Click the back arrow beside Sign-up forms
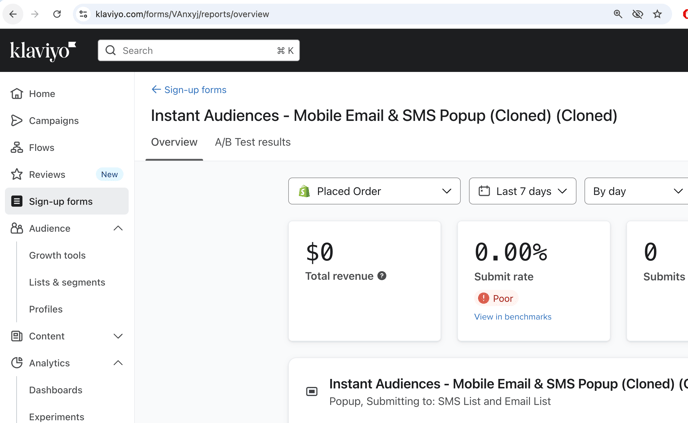The width and height of the screenshot is (688, 423). tap(156, 90)
